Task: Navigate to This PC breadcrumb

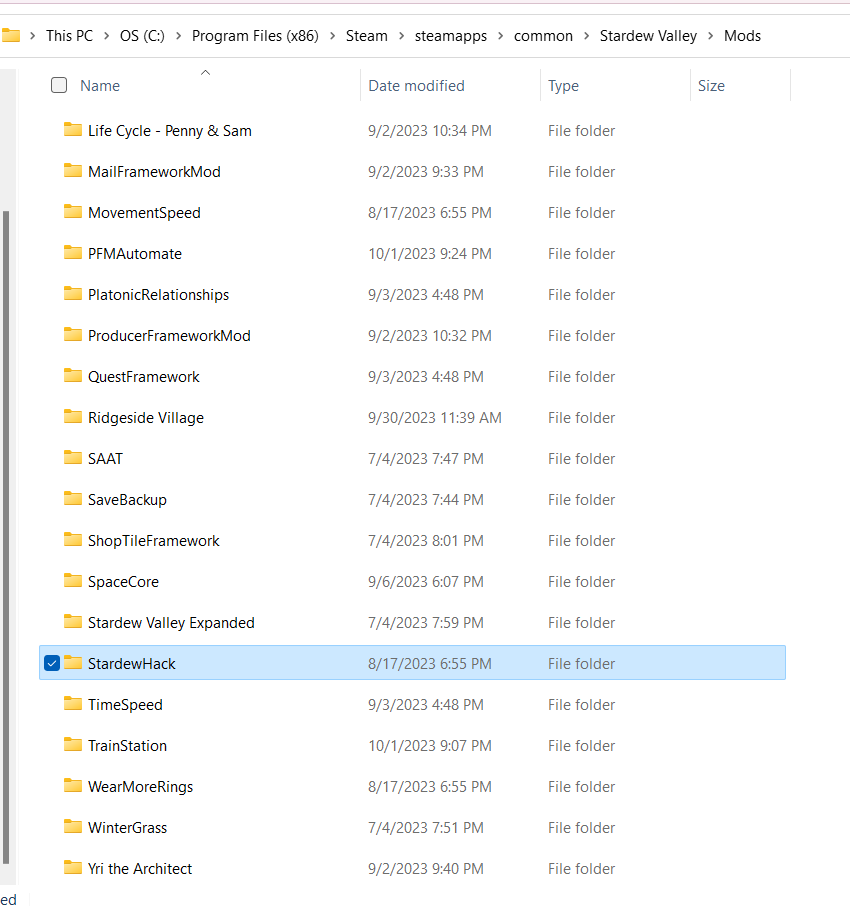Action: pos(70,36)
